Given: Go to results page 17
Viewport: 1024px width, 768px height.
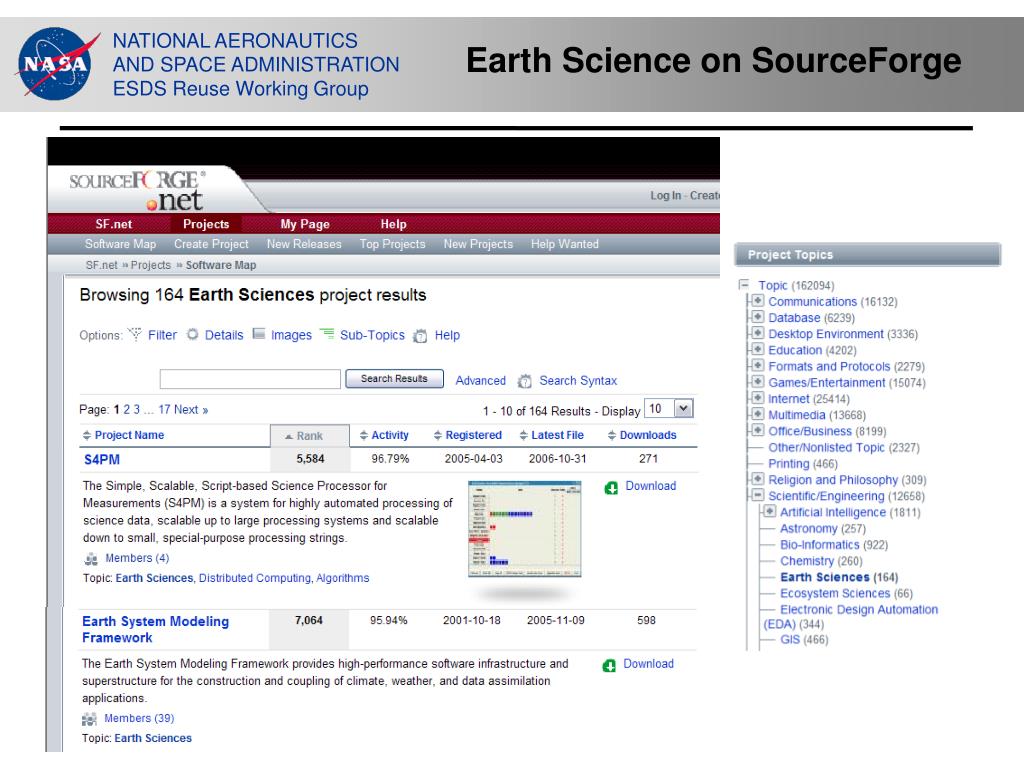Looking at the screenshot, I should point(164,409).
